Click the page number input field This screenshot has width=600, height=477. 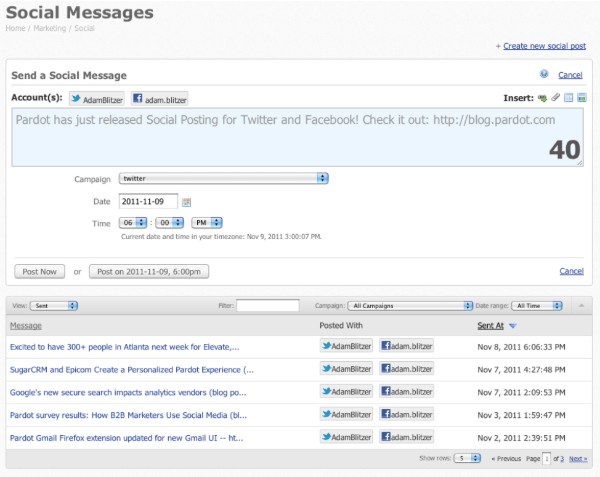[x=546, y=458]
